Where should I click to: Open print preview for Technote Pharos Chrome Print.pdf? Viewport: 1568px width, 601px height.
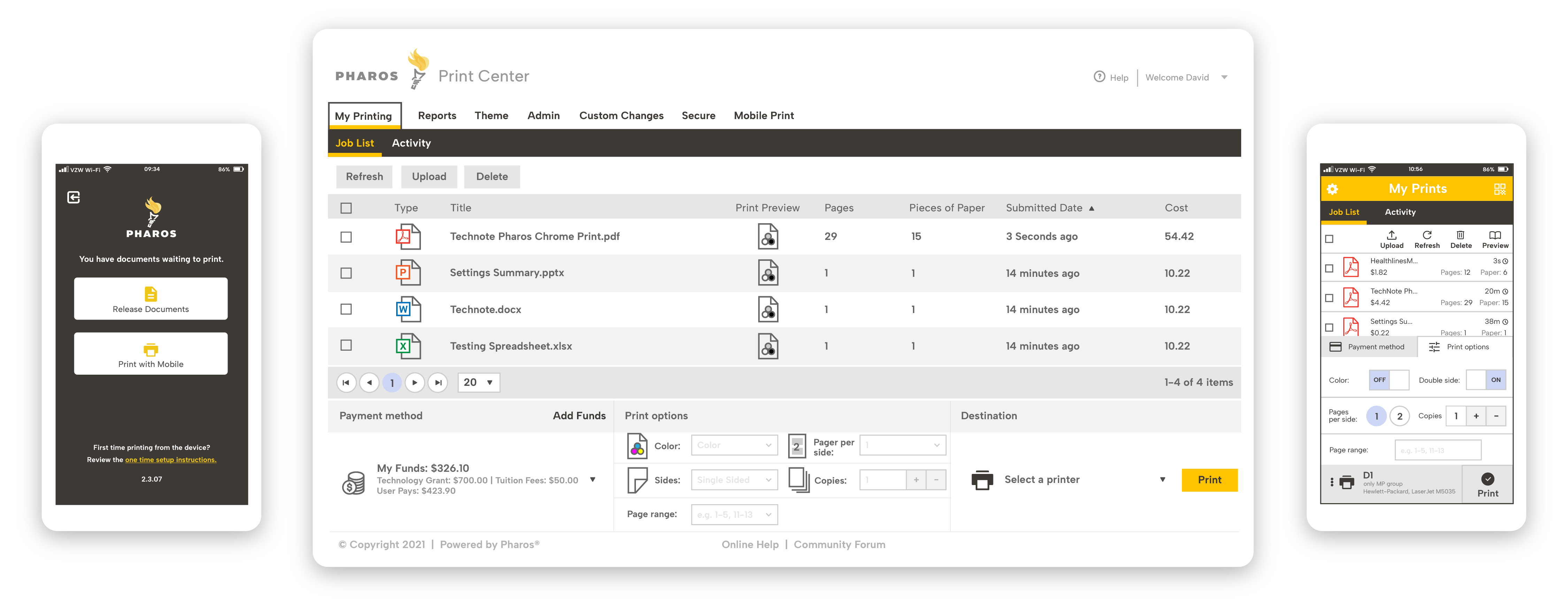point(768,237)
